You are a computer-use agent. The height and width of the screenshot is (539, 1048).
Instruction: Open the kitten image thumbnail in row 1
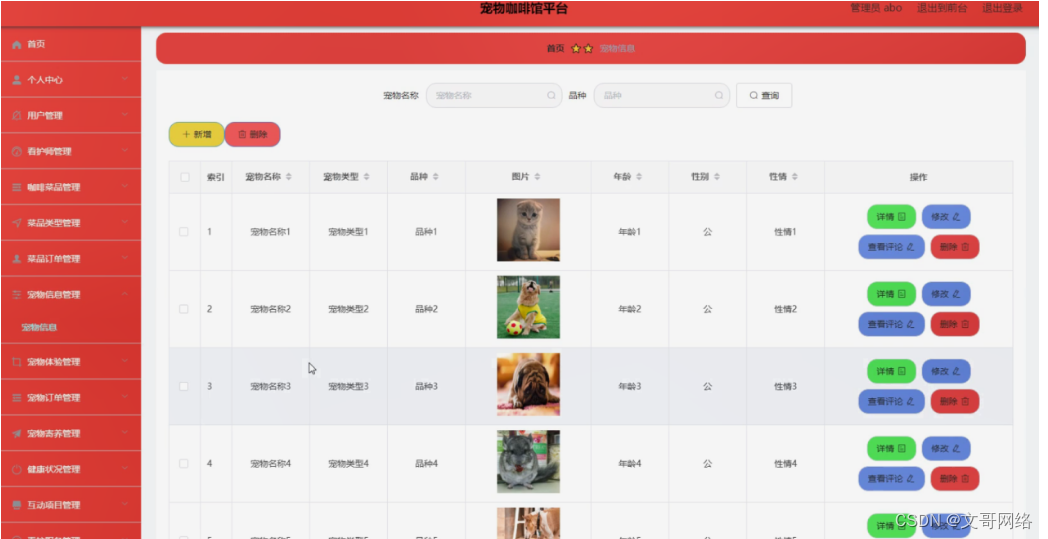528,230
